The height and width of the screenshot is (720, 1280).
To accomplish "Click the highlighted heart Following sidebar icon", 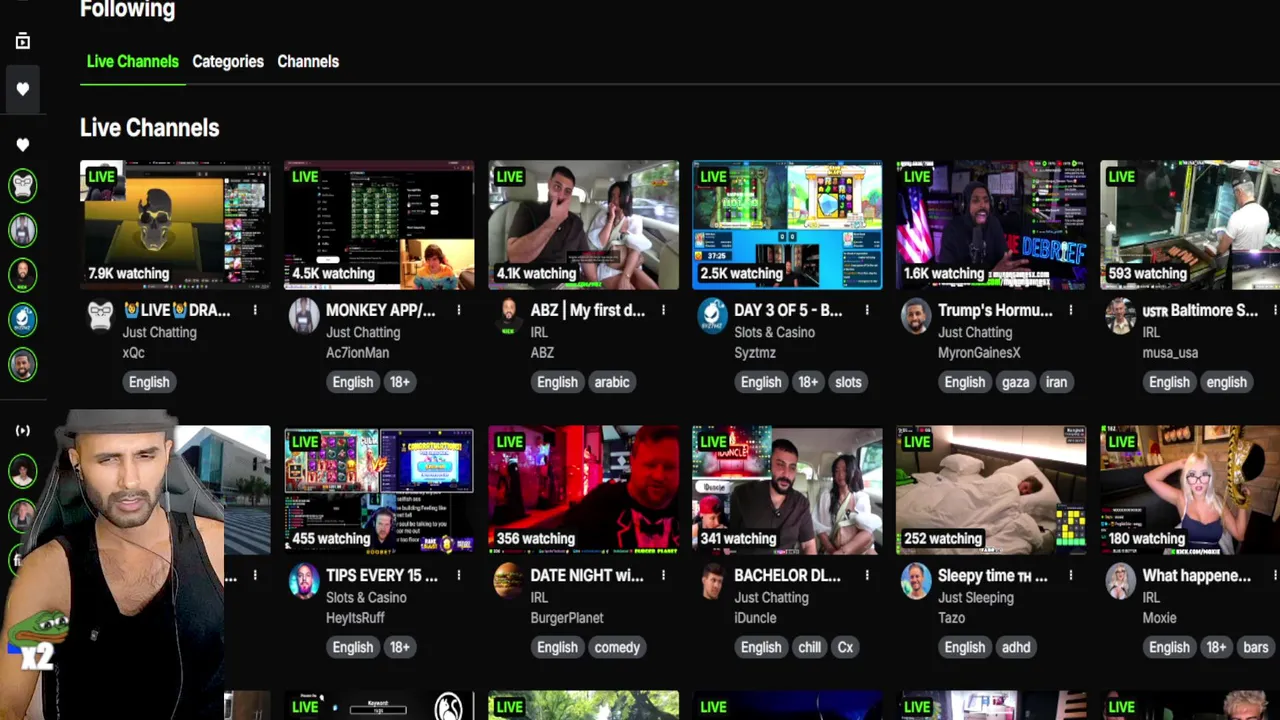I will pos(23,89).
